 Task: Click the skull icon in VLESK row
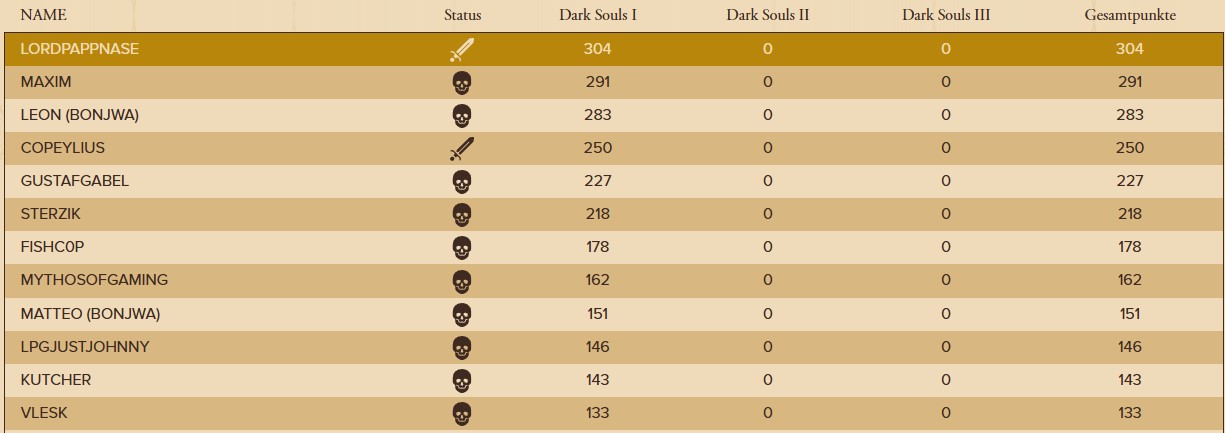point(461,412)
